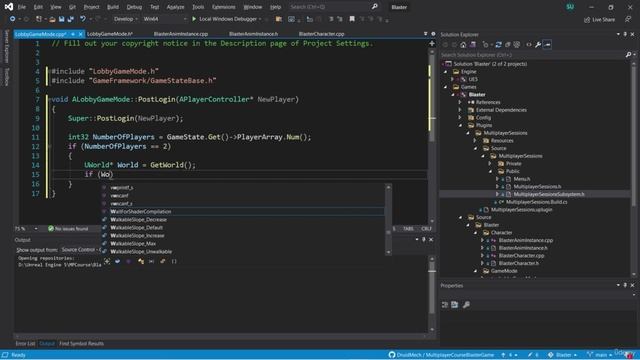The width and height of the screenshot is (640, 360).
Task: Click the green Start Debugging play icon
Action: pos(194,19)
